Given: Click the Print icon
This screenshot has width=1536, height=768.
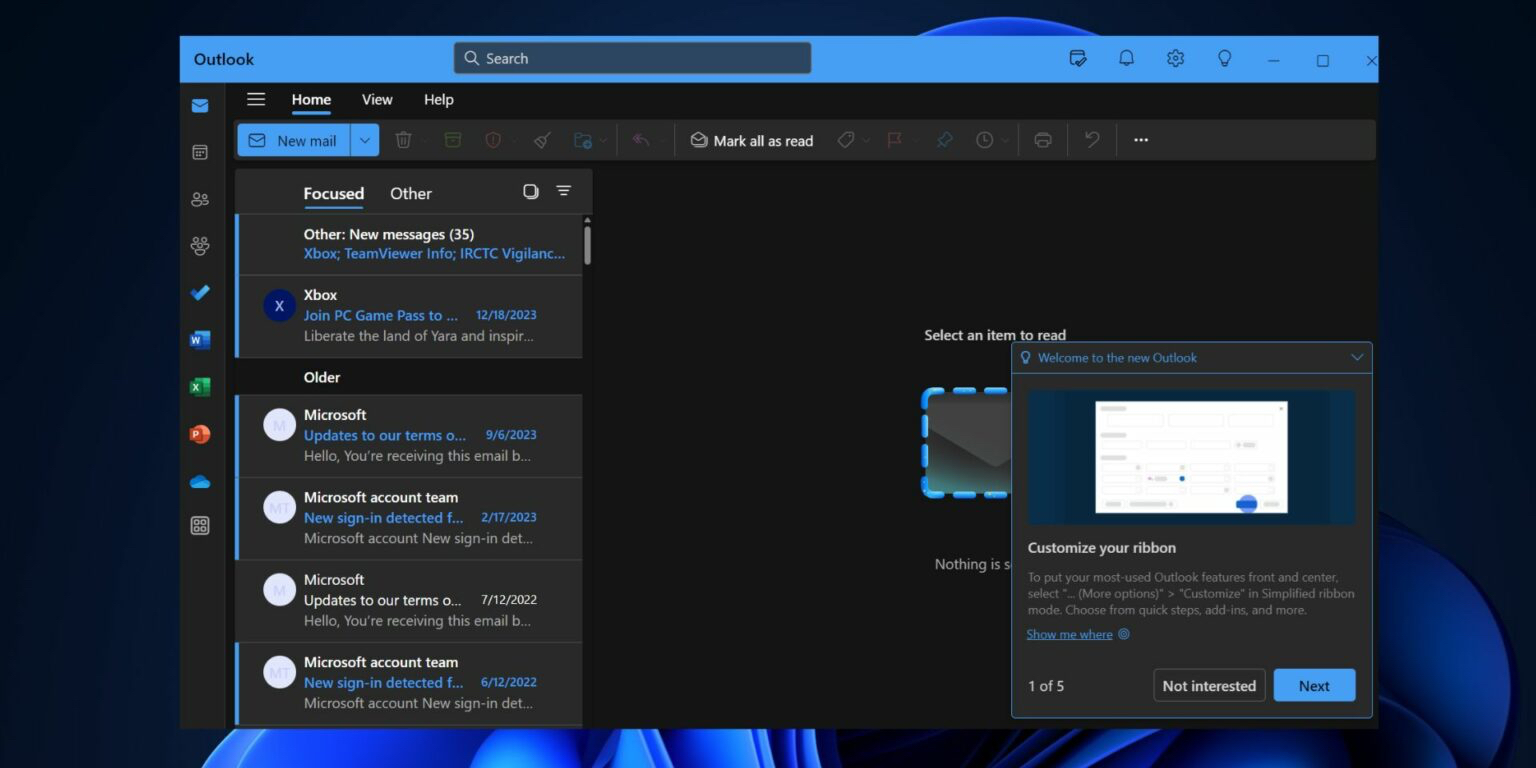Looking at the screenshot, I should [x=1043, y=141].
